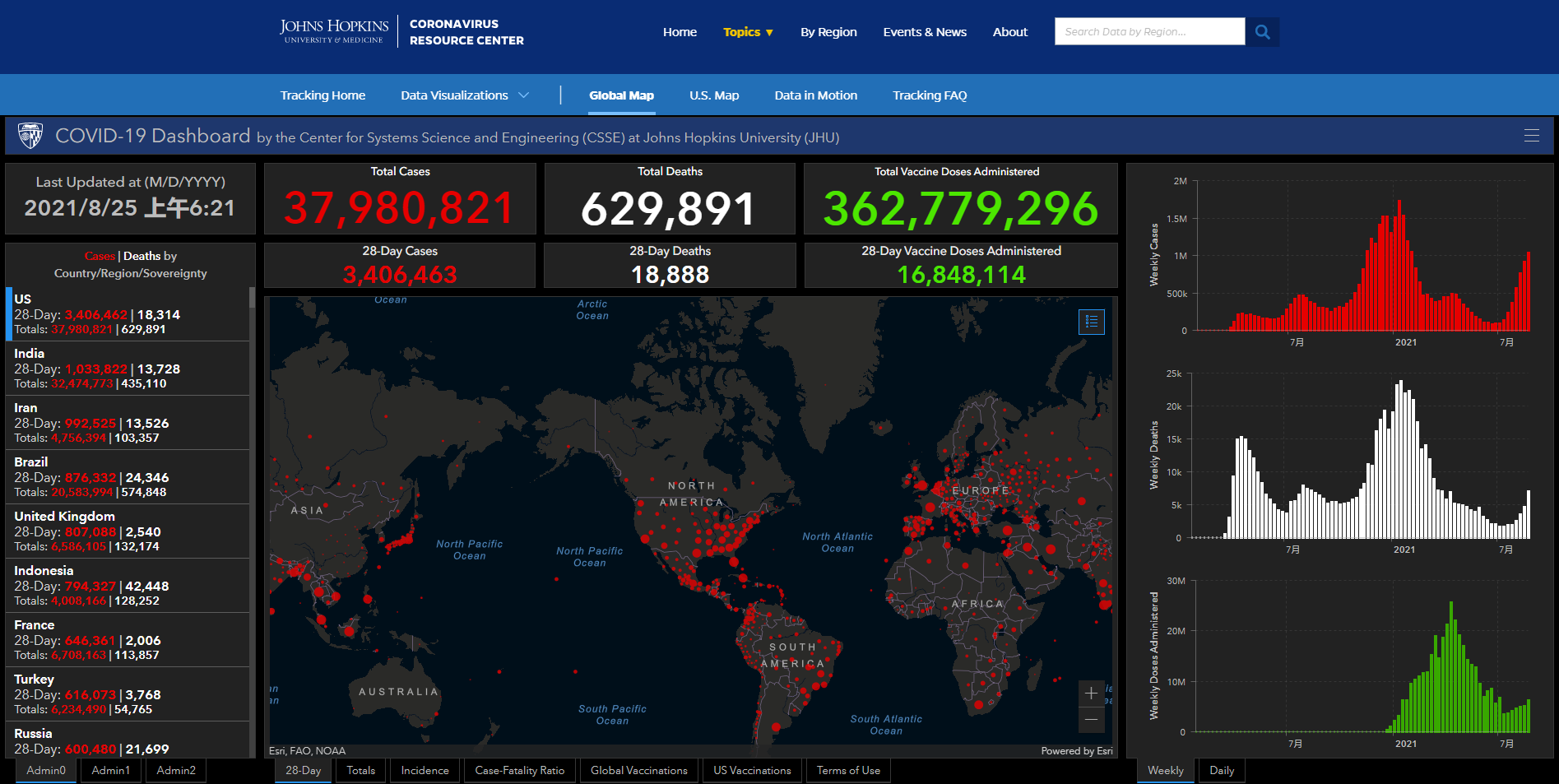Toggle charts to Daily view
Image resolution: width=1559 pixels, height=784 pixels.
pos(1221,771)
